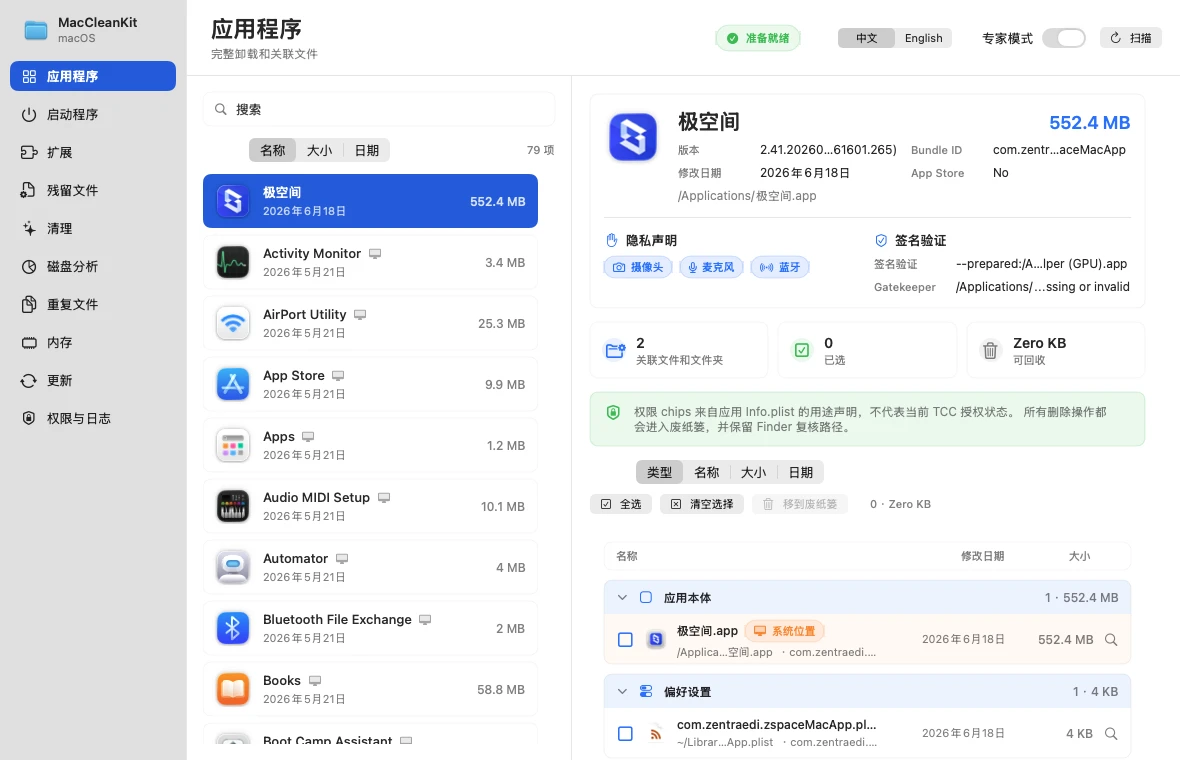Click the system-app monitor badge next to Activity Monitor
This screenshot has width=1180, height=760.
click(x=375, y=254)
